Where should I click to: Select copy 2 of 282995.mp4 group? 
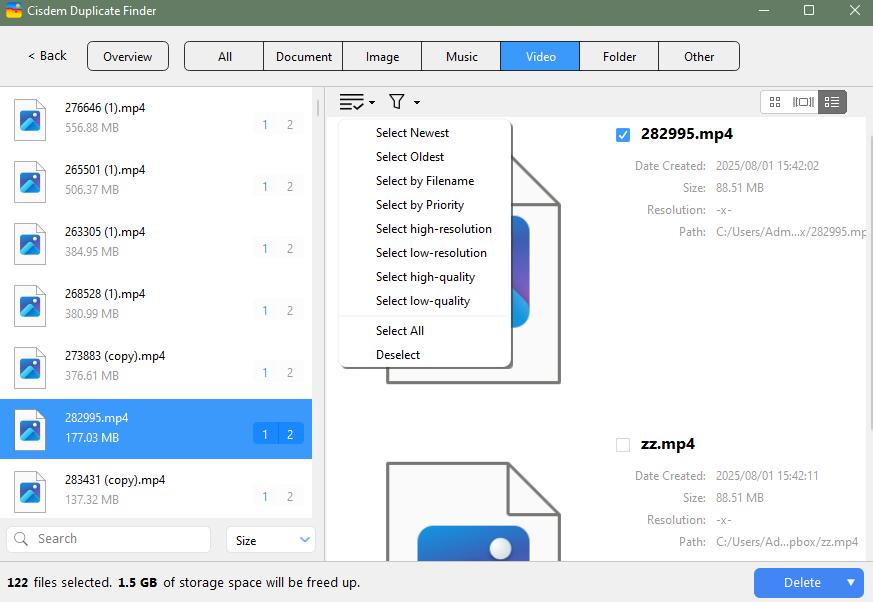(x=290, y=435)
